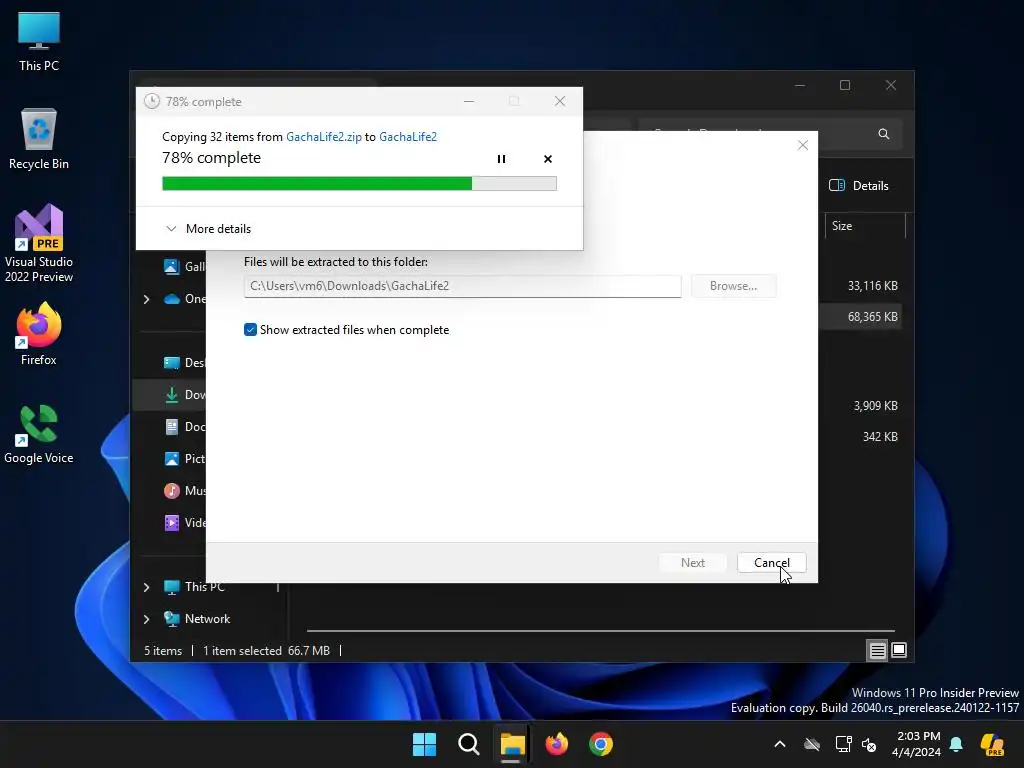Open Google Chrome from the taskbar
Image resolution: width=1024 pixels, height=768 pixels.
601,744
